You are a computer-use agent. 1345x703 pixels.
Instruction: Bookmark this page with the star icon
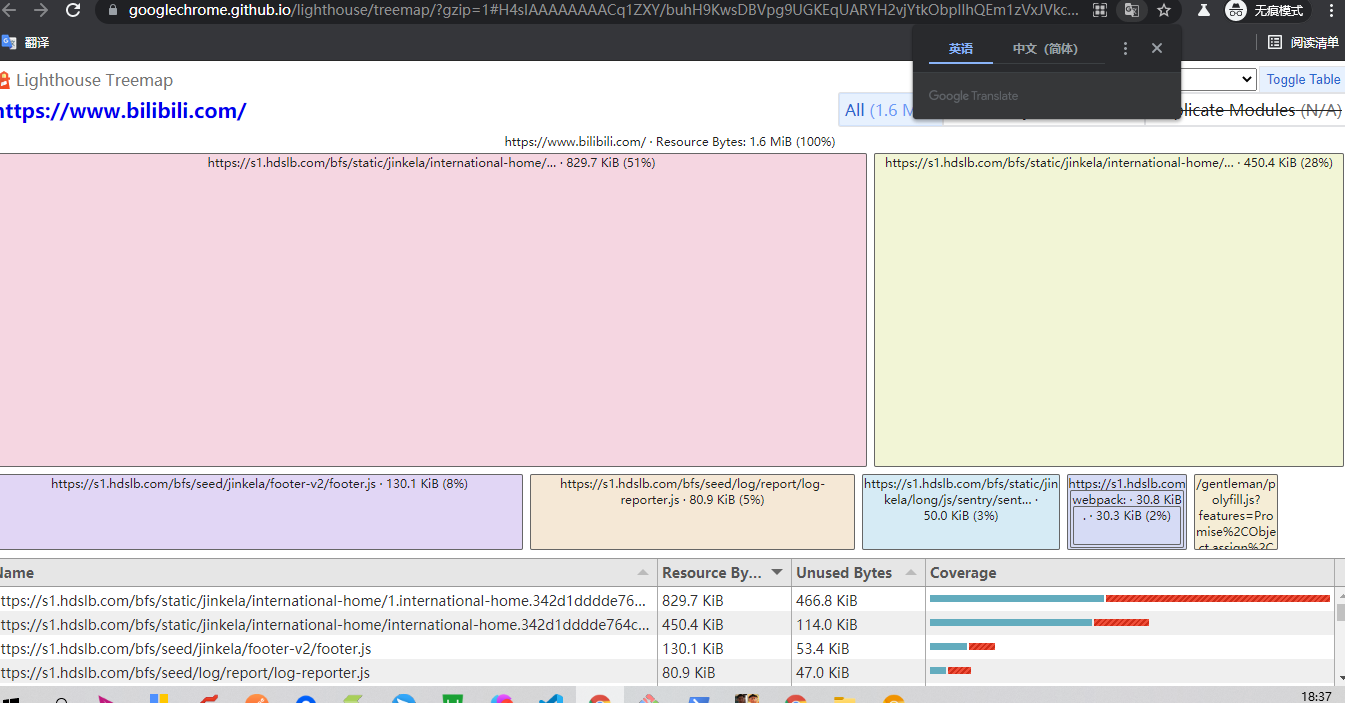click(x=1164, y=10)
